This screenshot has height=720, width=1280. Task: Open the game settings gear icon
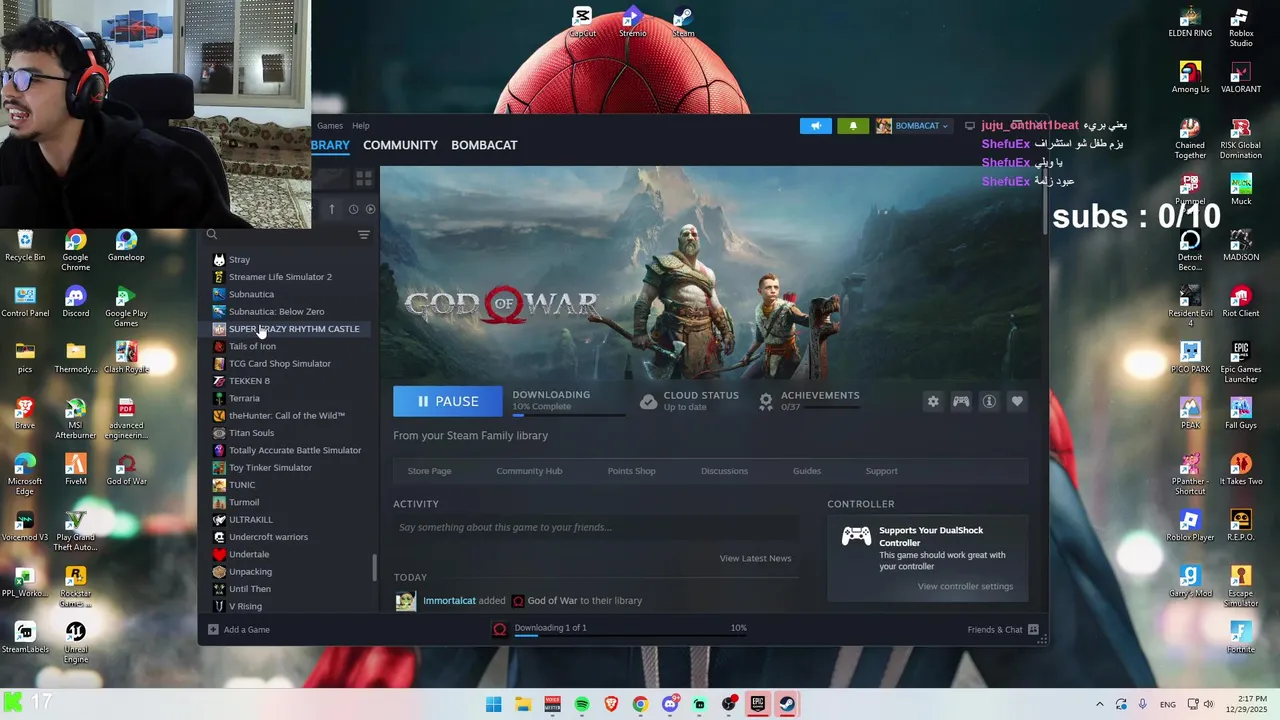[x=933, y=401]
